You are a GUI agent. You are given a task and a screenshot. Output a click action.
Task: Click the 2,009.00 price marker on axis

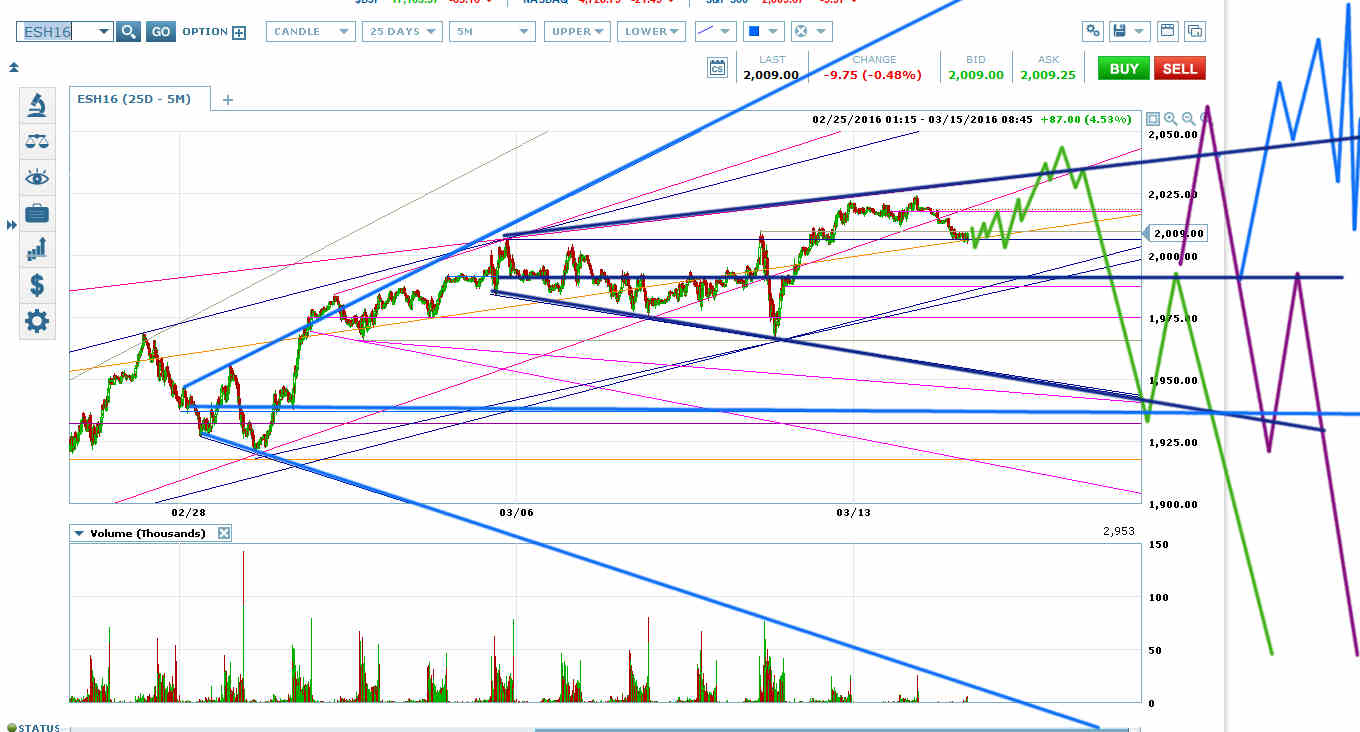click(1177, 233)
